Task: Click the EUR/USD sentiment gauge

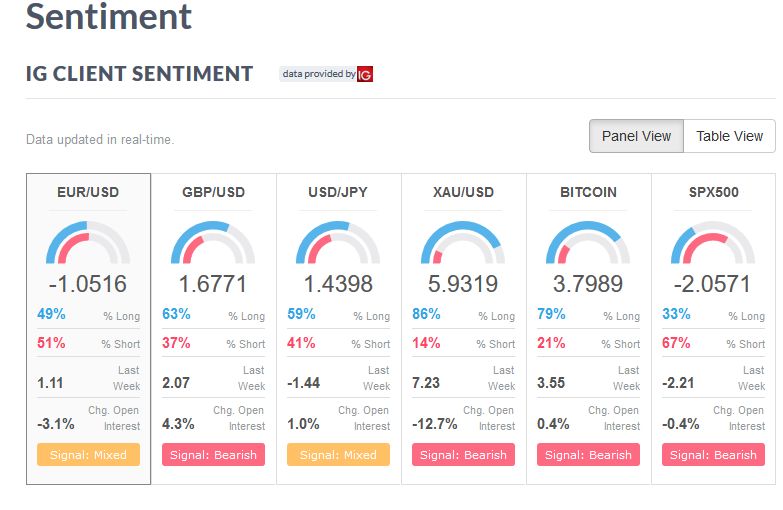Action: [x=88, y=242]
